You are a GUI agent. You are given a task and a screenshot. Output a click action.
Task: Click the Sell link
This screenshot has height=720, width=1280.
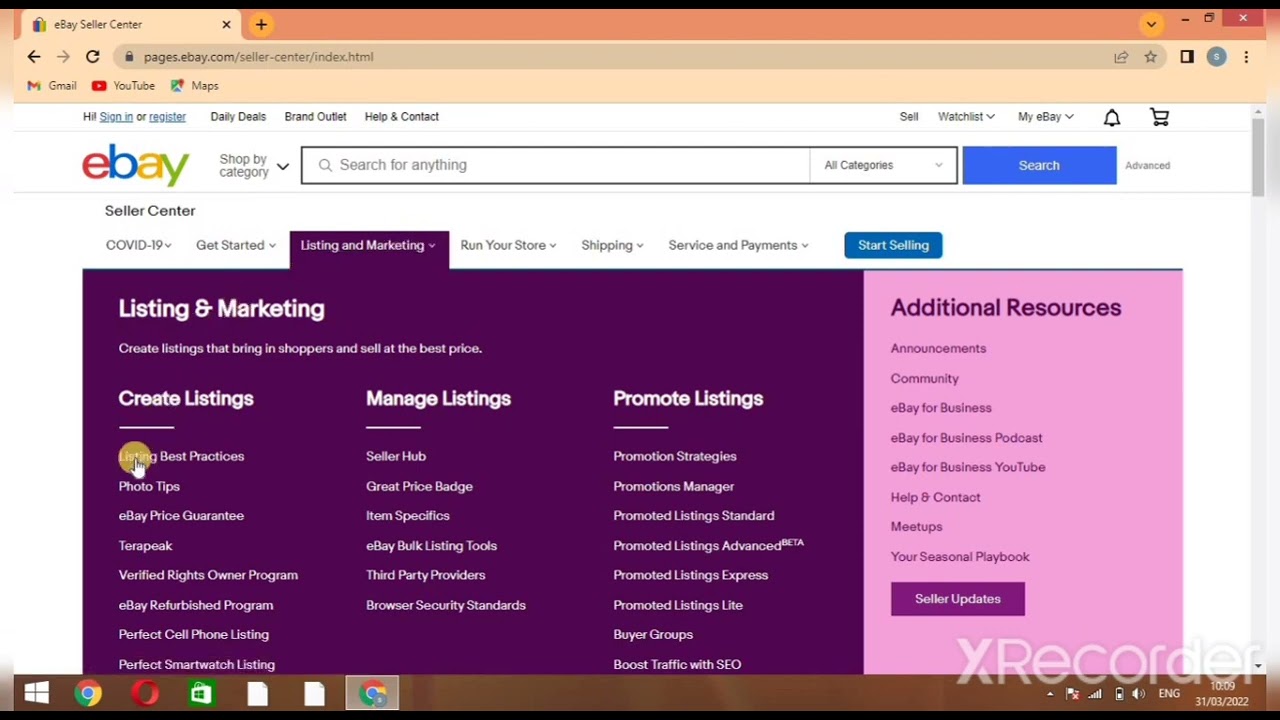click(909, 117)
